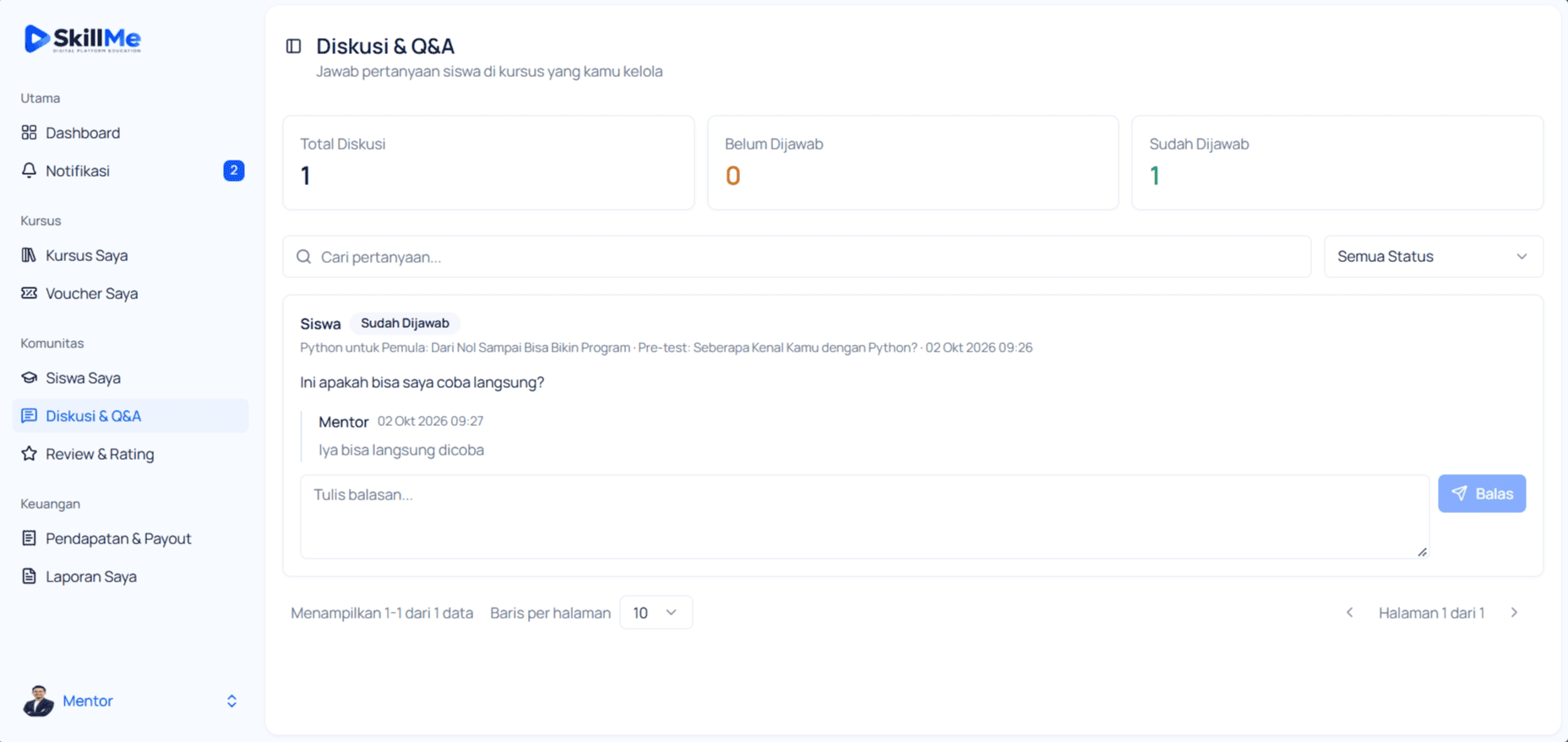The height and width of the screenshot is (742, 1568).
Task: Select Diskusi & Q&A menu item
Action: [130, 416]
